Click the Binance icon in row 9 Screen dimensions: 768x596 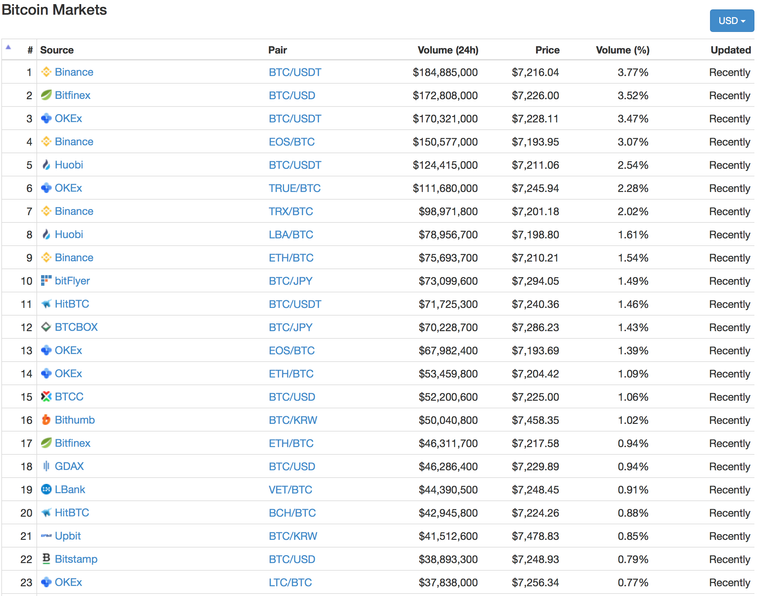pos(46,258)
